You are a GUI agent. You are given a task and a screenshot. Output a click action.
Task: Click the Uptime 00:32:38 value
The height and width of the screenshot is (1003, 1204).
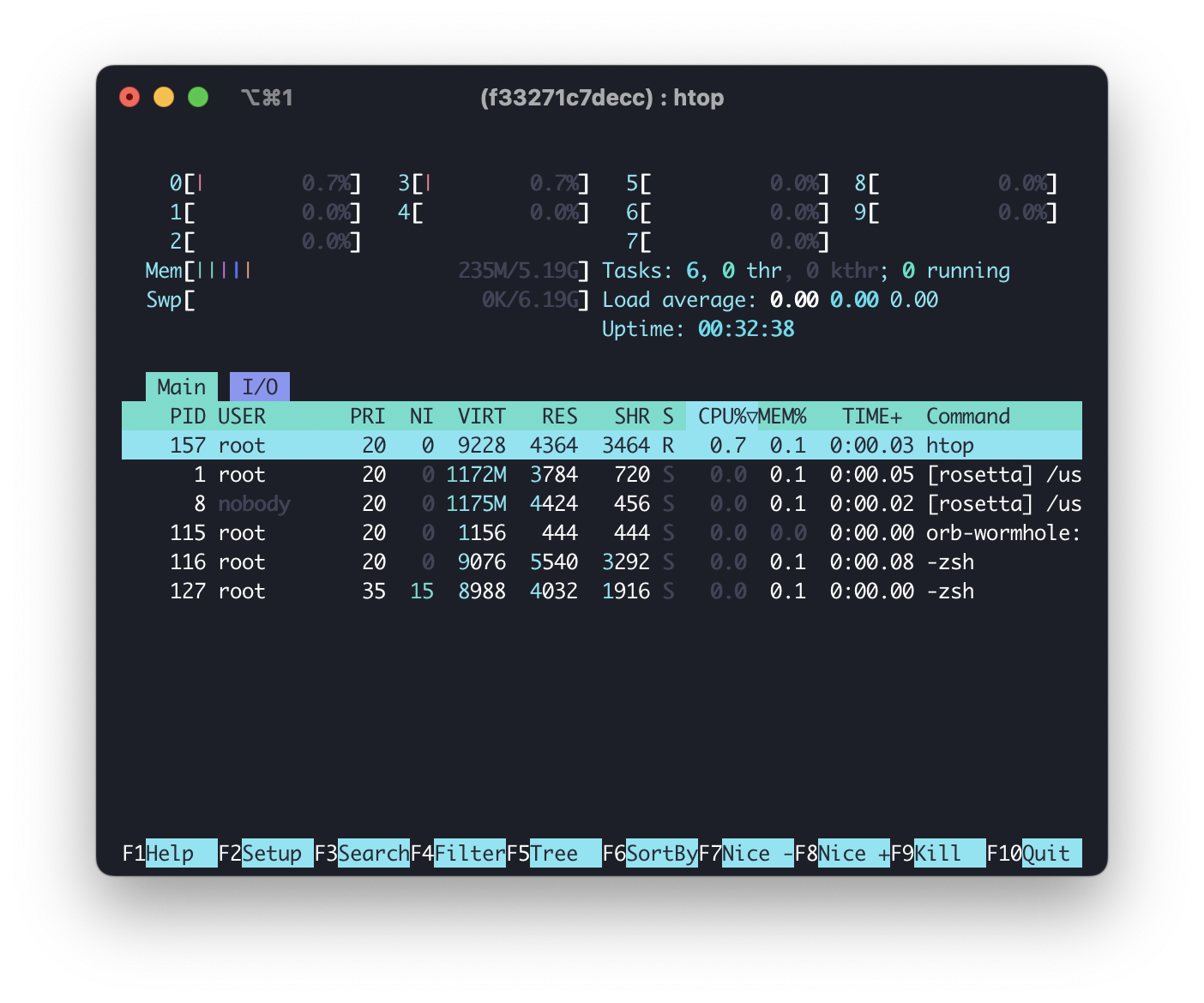746,328
